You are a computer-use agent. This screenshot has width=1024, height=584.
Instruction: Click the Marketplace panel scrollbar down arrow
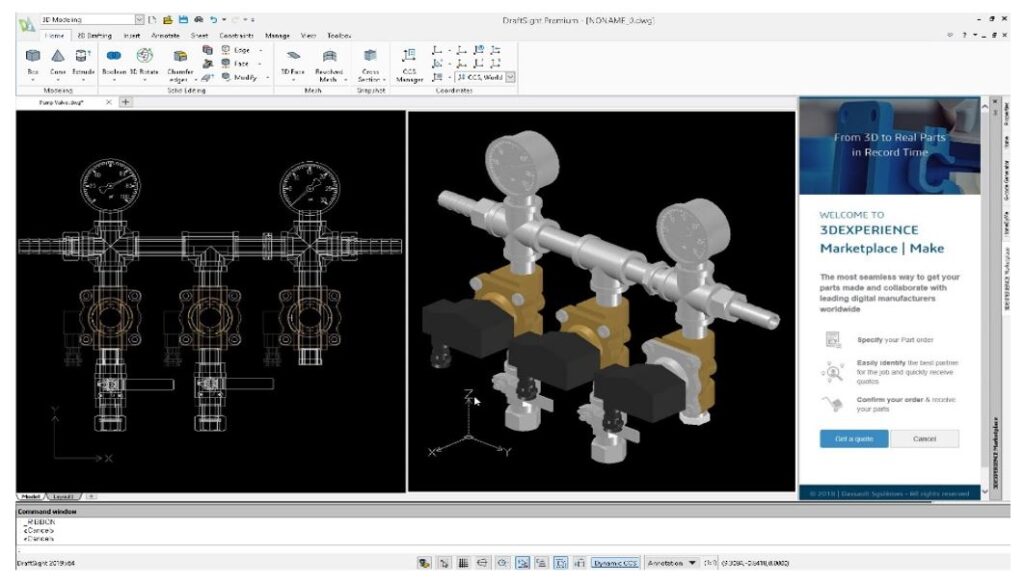pyautogui.click(x=985, y=491)
